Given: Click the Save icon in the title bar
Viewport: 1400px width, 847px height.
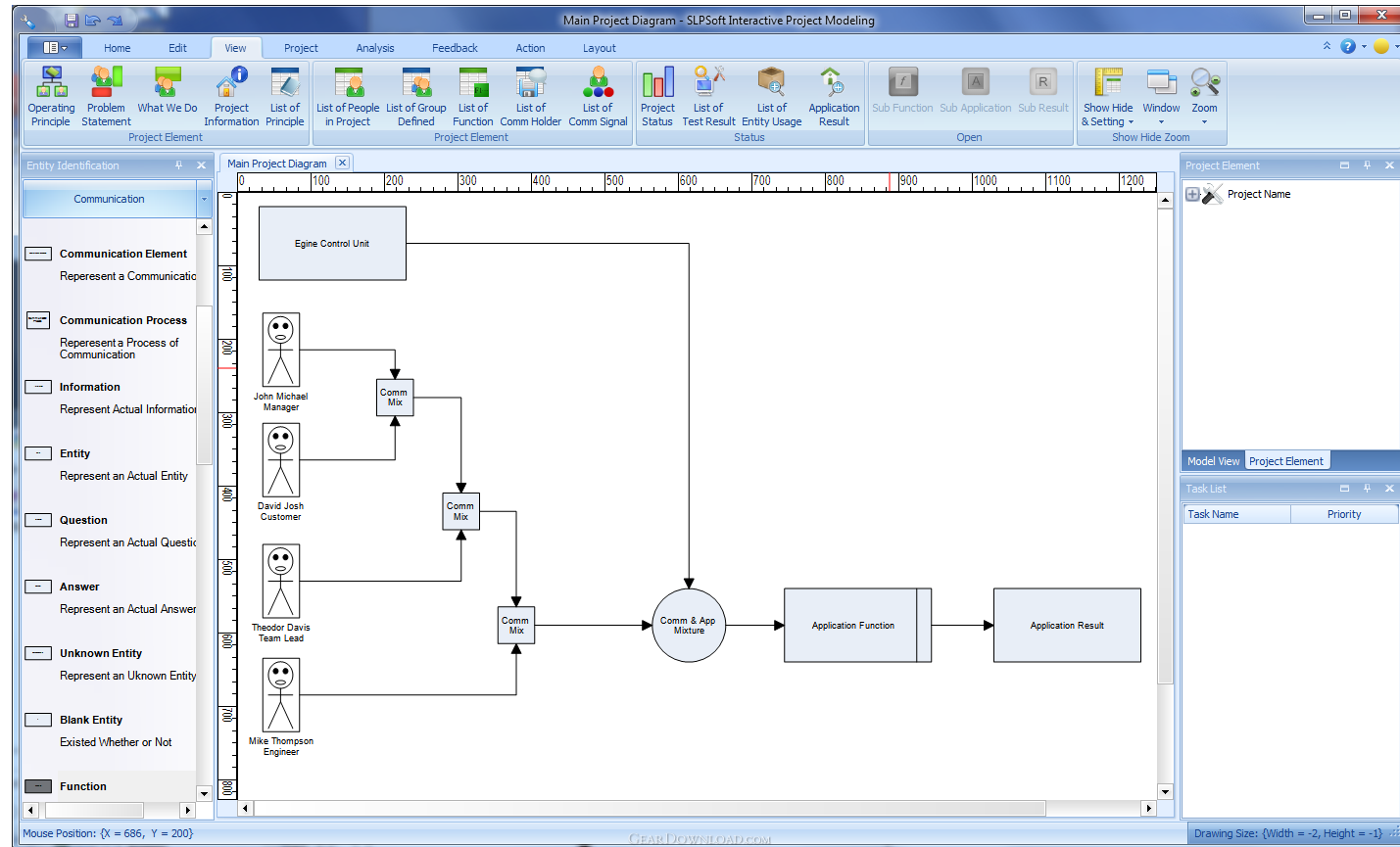Looking at the screenshot, I should [x=71, y=20].
